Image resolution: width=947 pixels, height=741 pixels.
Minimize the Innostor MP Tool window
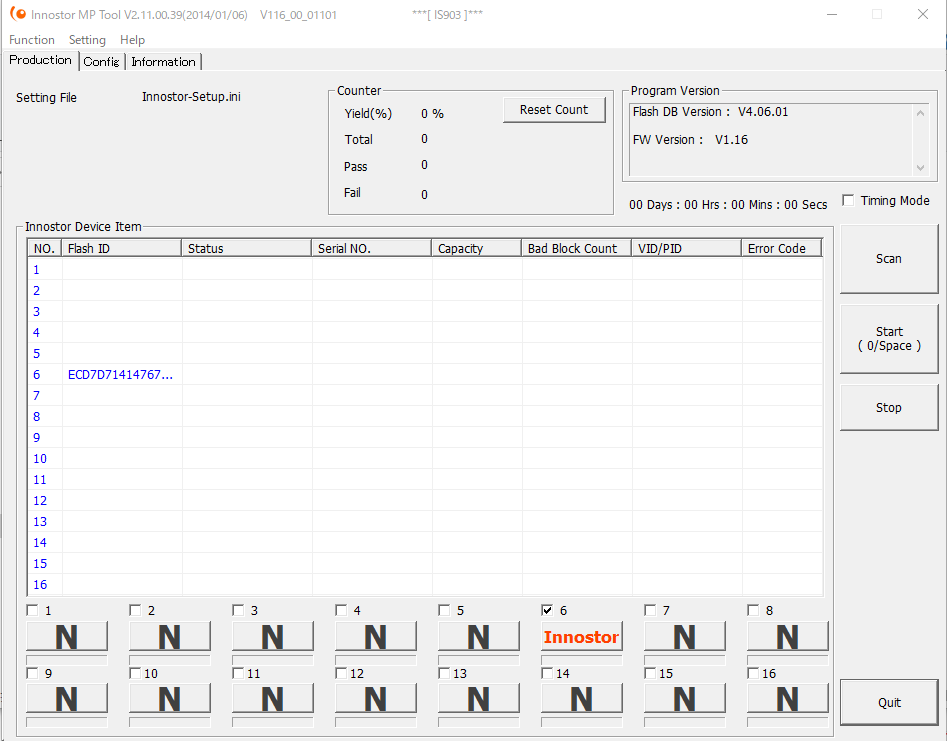coord(832,14)
